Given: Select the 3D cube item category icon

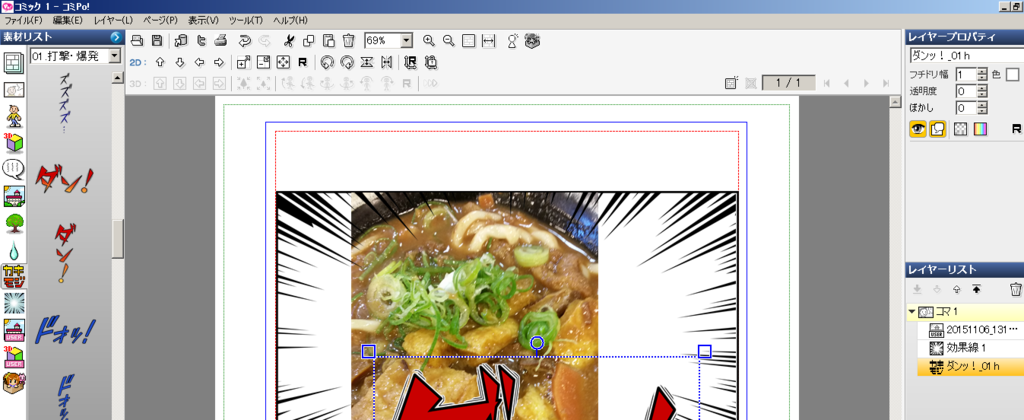Looking at the screenshot, I should pyautogui.click(x=13, y=143).
